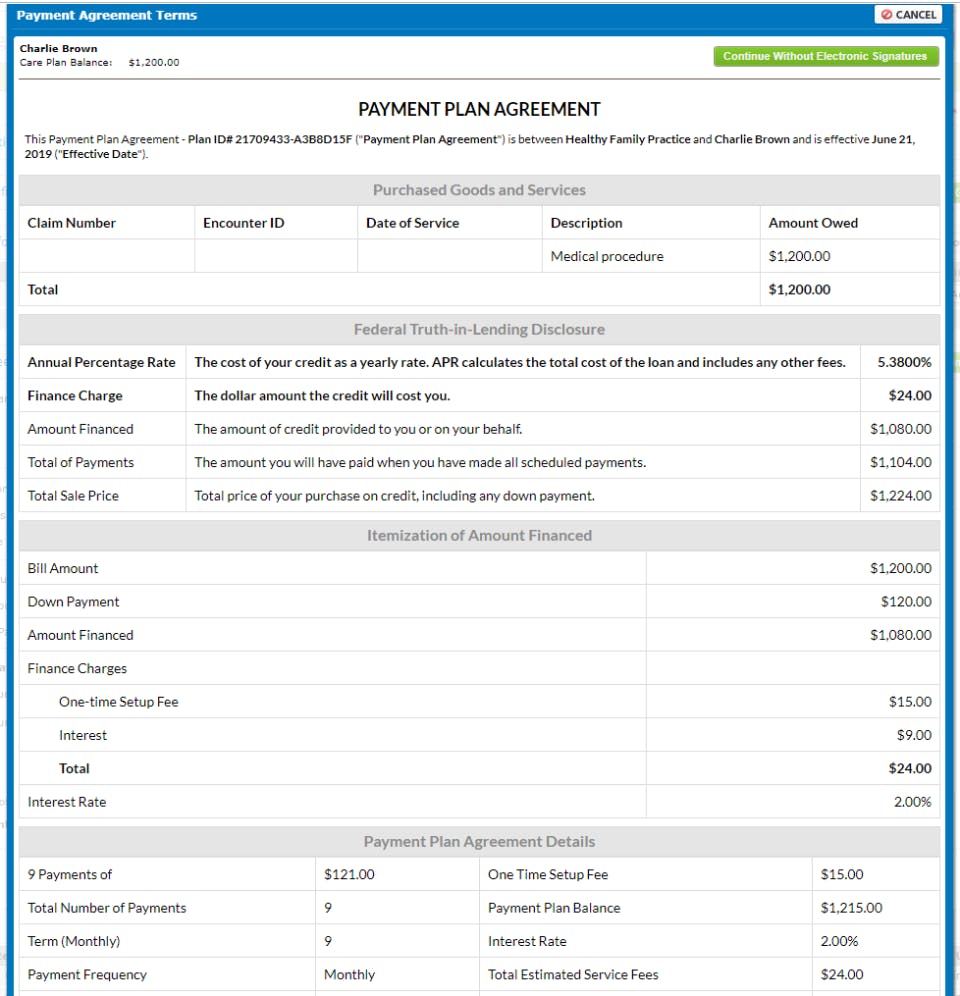Click the CANCEL button
This screenshot has width=960, height=996.
(x=909, y=15)
